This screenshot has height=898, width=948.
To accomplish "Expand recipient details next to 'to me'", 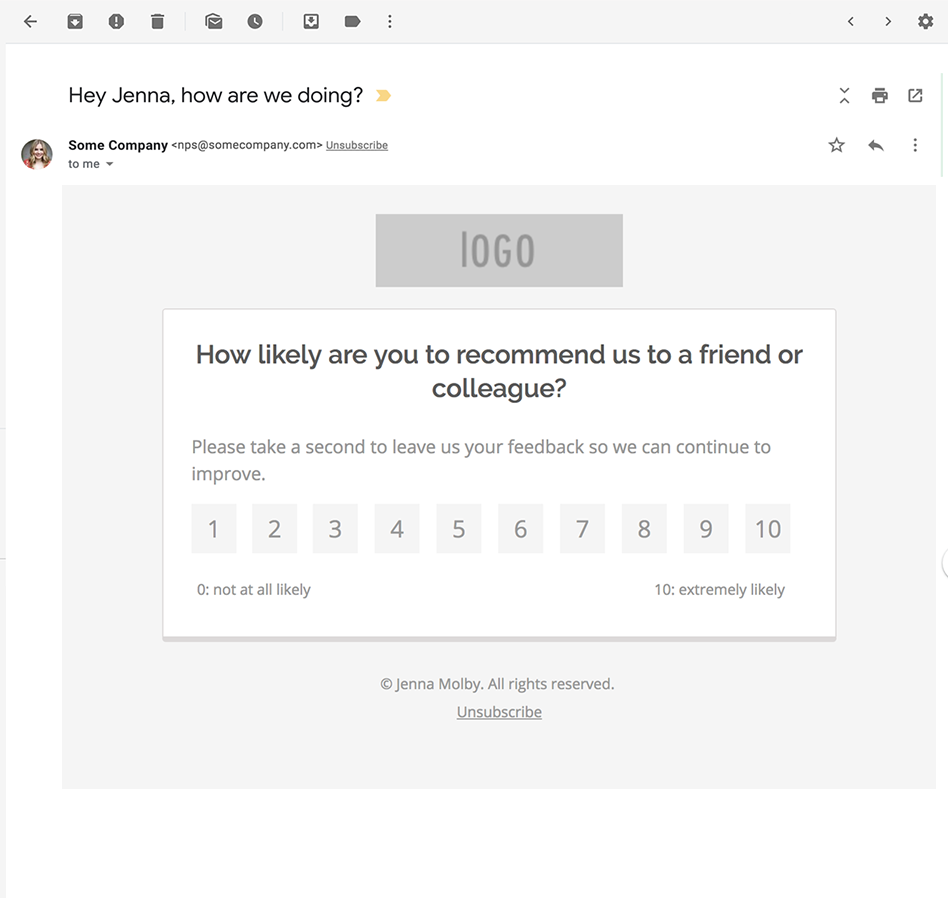I will [x=110, y=165].
